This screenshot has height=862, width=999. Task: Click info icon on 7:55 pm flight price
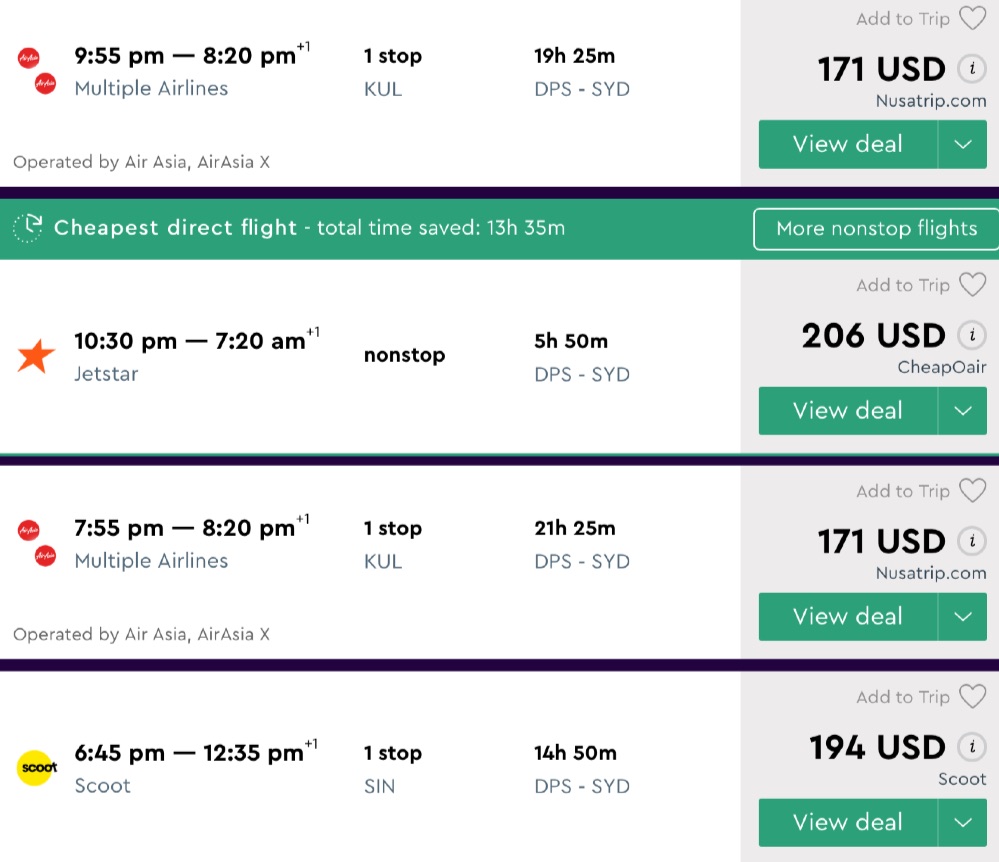970,541
